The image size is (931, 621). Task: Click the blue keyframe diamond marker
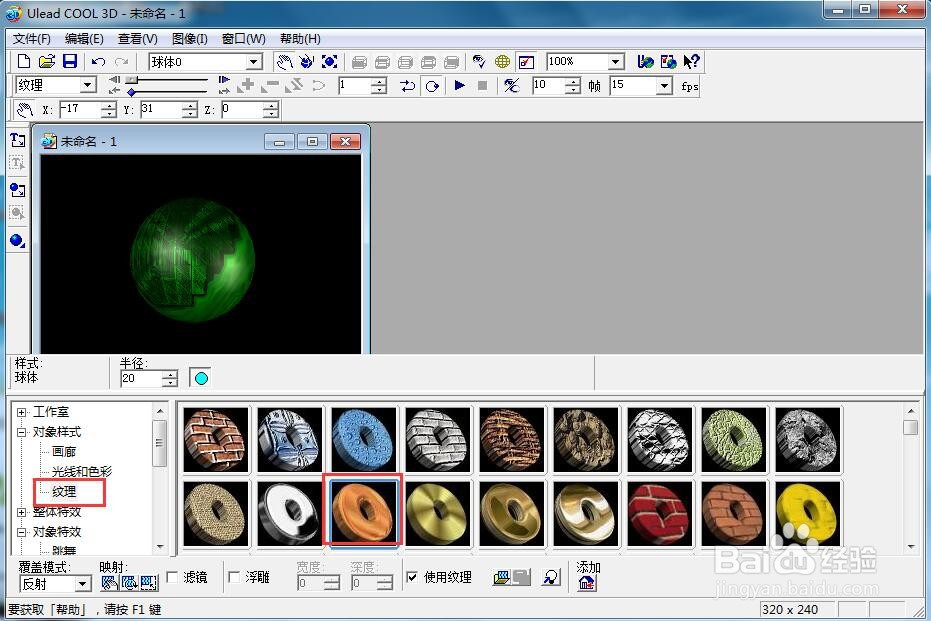tap(131, 92)
